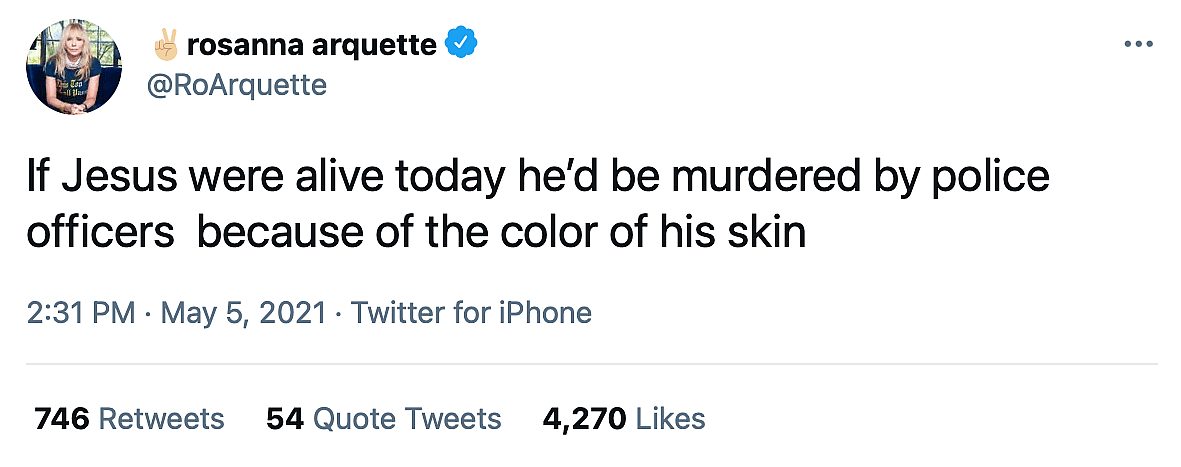Viewport: 1181px width, 467px height.
Task: Click the tweet's first line starting "If Jesus"
Action: [x=538, y=177]
